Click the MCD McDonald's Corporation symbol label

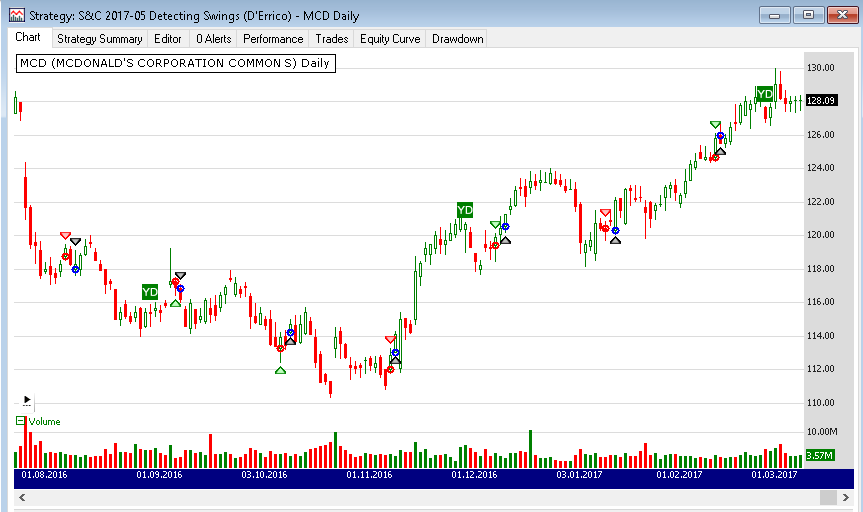point(175,63)
